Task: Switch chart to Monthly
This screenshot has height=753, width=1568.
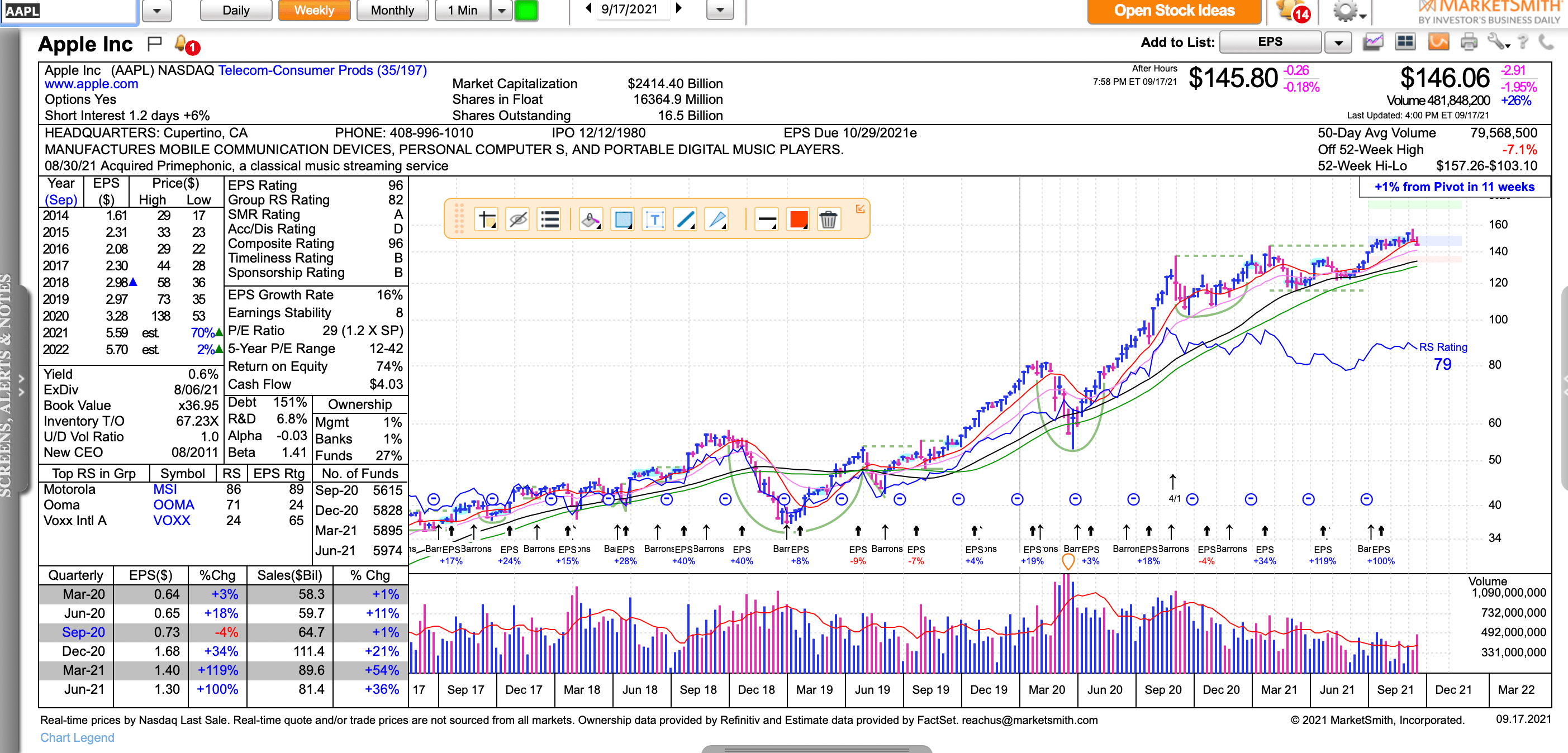Action: (x=392, y=11)
